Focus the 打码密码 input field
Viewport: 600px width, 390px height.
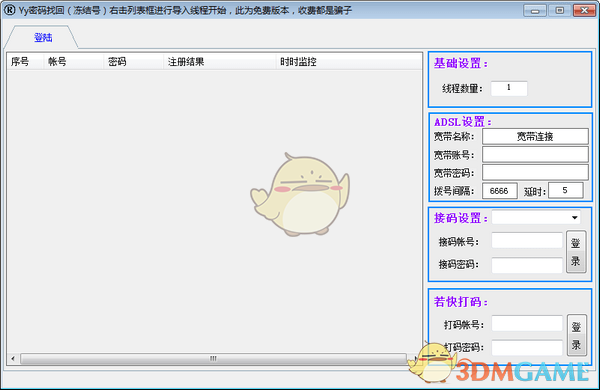click(x=527, y=348)
